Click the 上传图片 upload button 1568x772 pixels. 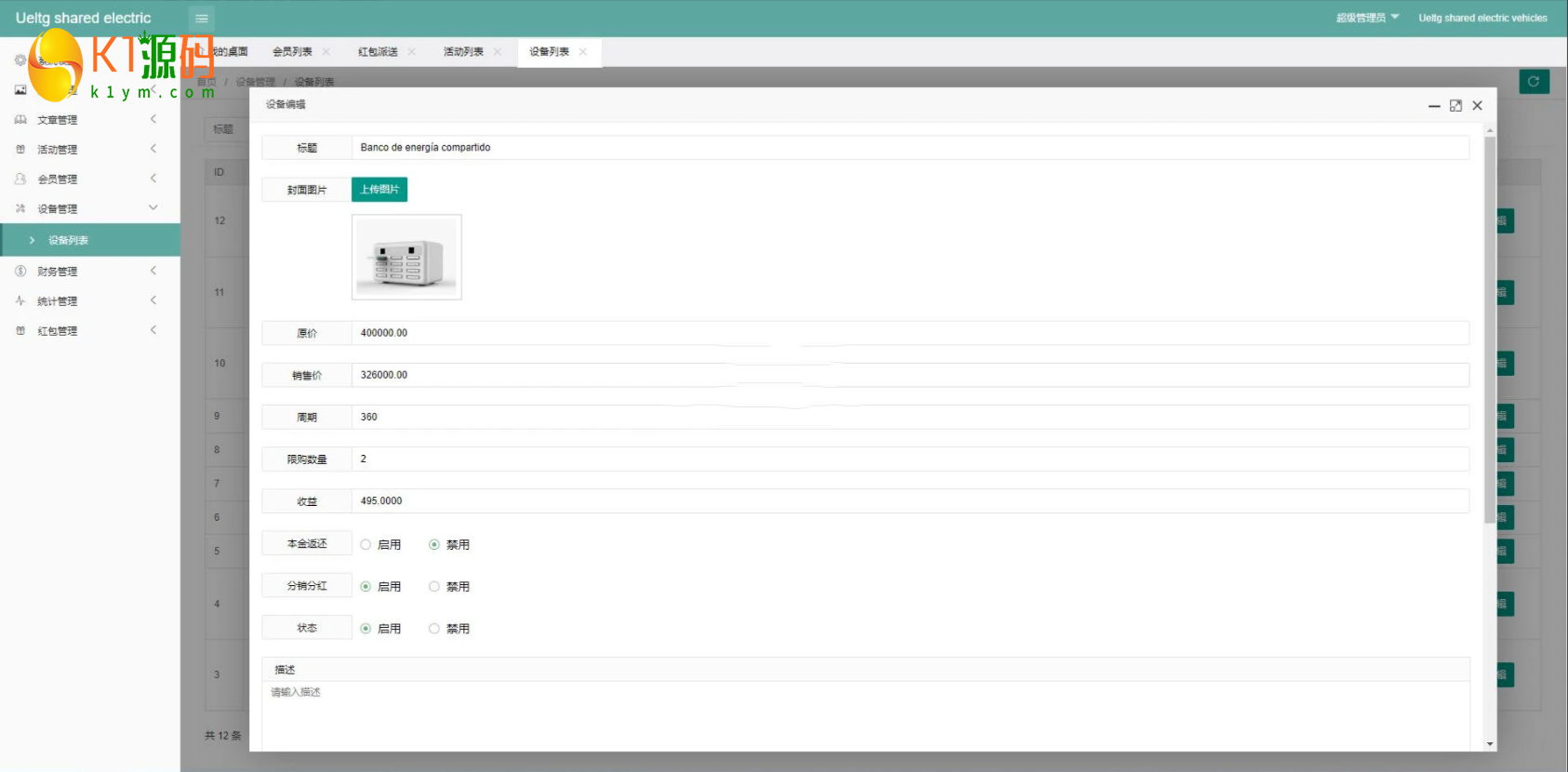(379, 190)
